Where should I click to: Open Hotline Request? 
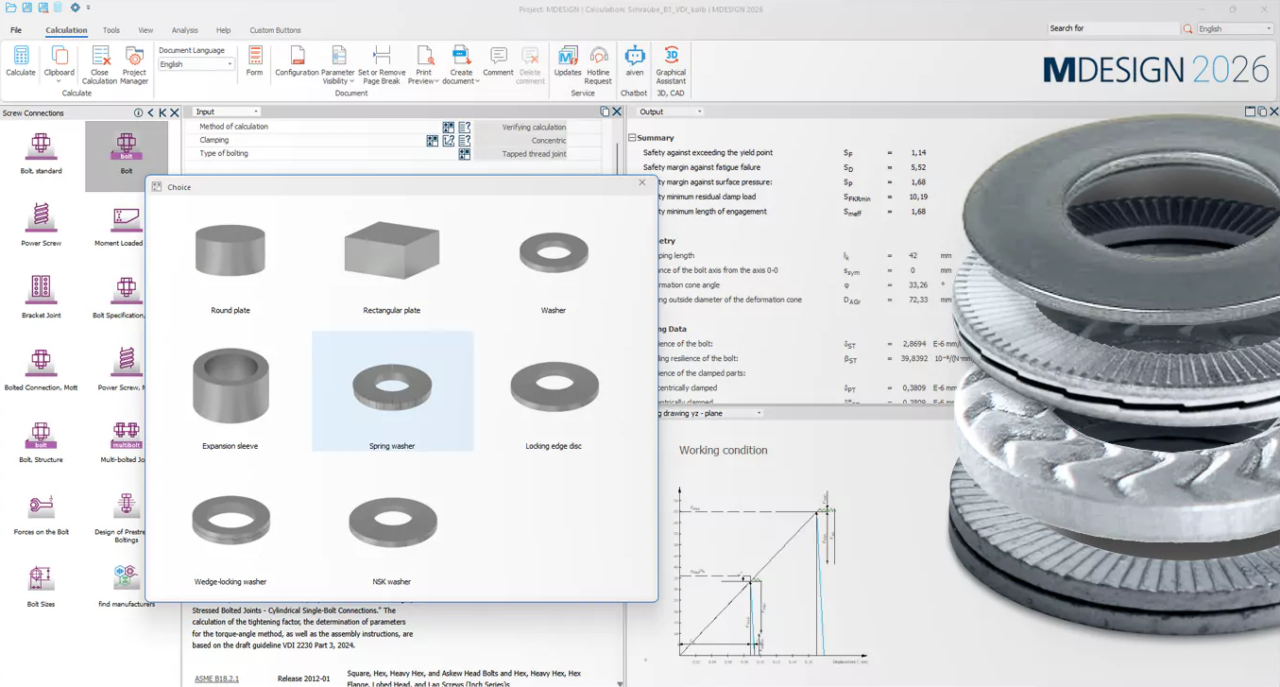[598, 65]
